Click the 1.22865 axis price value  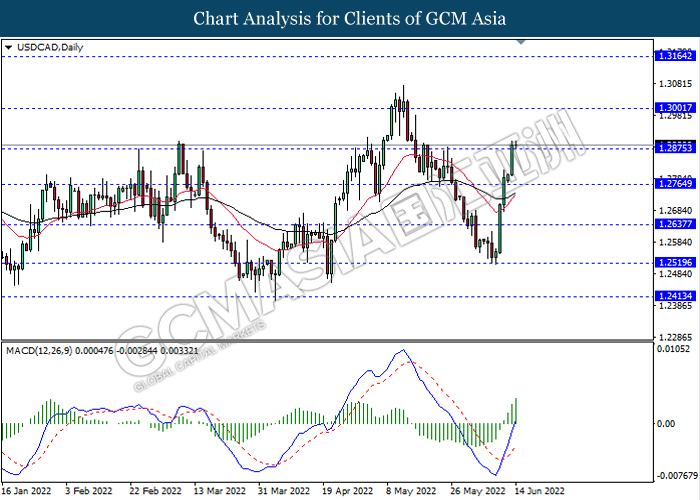click(675, 337)
